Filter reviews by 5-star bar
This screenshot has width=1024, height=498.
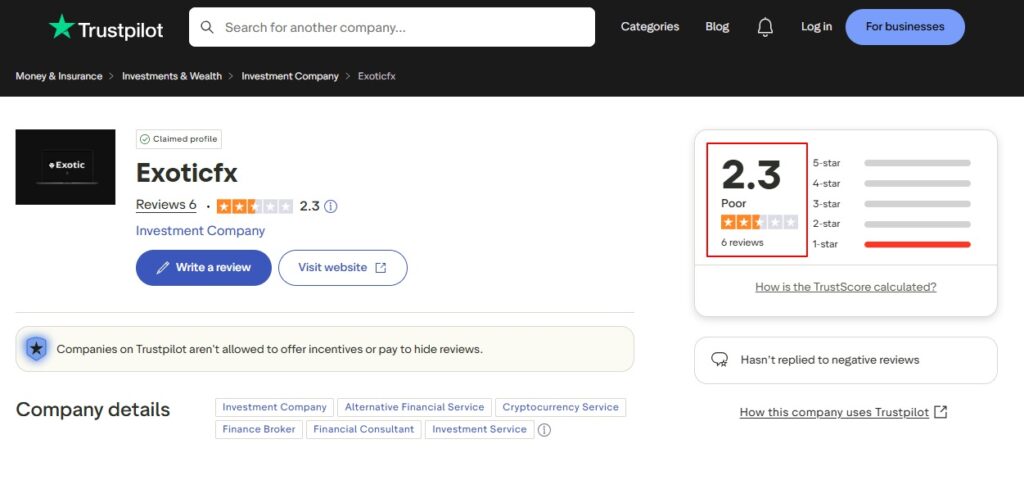click(x=916, y=162)
